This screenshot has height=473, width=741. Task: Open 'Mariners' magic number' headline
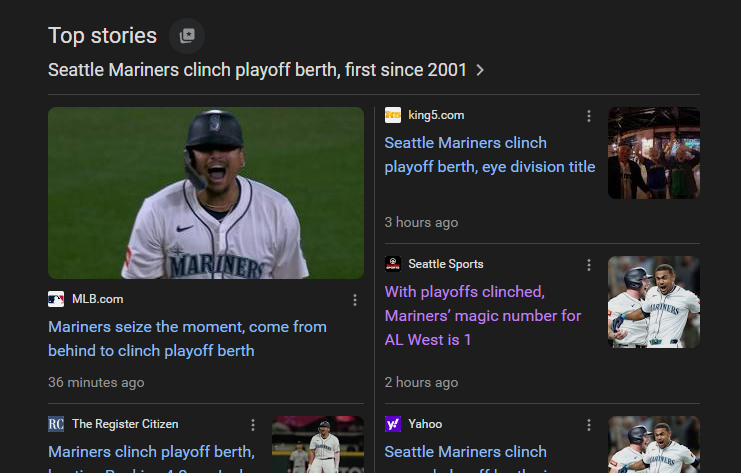482,316
